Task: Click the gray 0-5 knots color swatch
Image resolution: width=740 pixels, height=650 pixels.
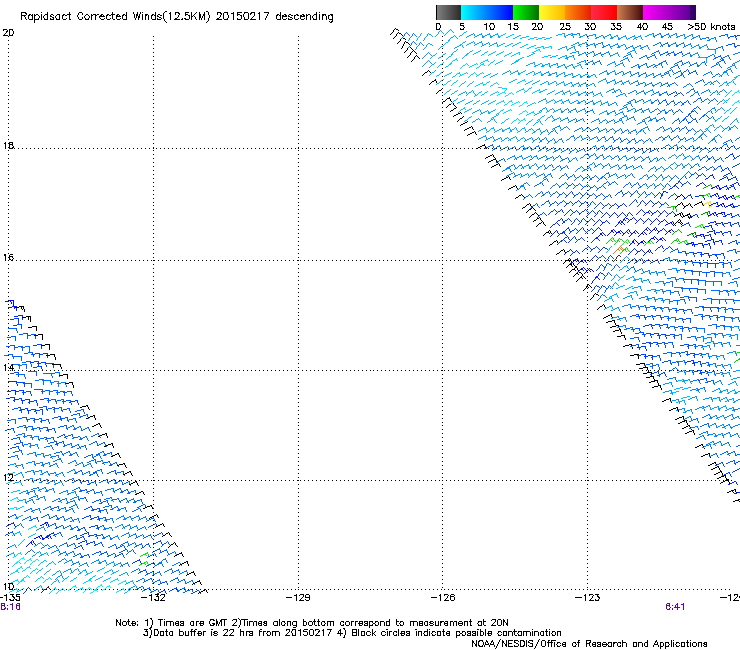Action: pos(448,12)
